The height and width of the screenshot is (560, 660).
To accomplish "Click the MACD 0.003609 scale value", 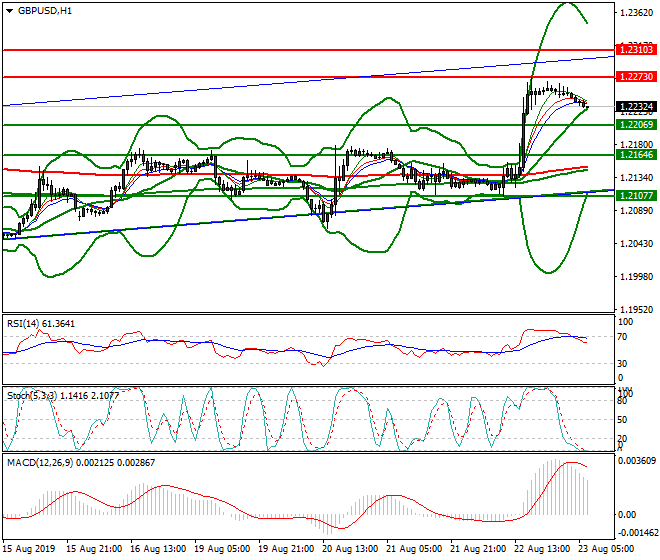I will tap(637, 461).
